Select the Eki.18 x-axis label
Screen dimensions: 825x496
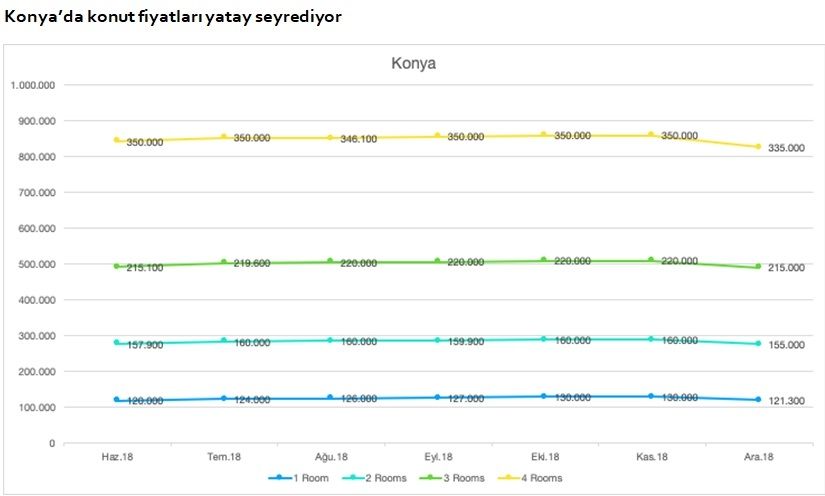pos(544,456)
